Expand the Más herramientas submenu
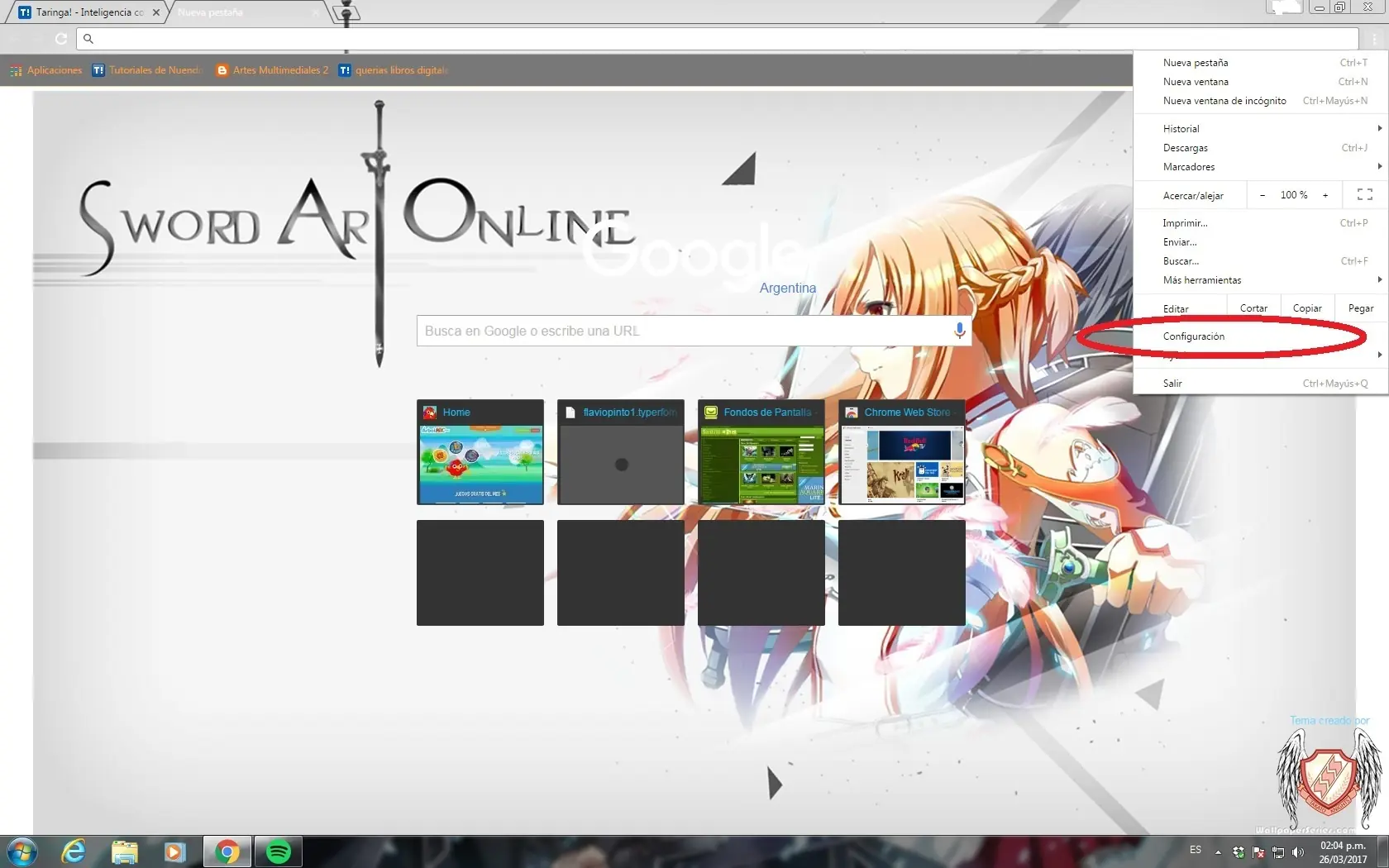 pos(1261,280)
